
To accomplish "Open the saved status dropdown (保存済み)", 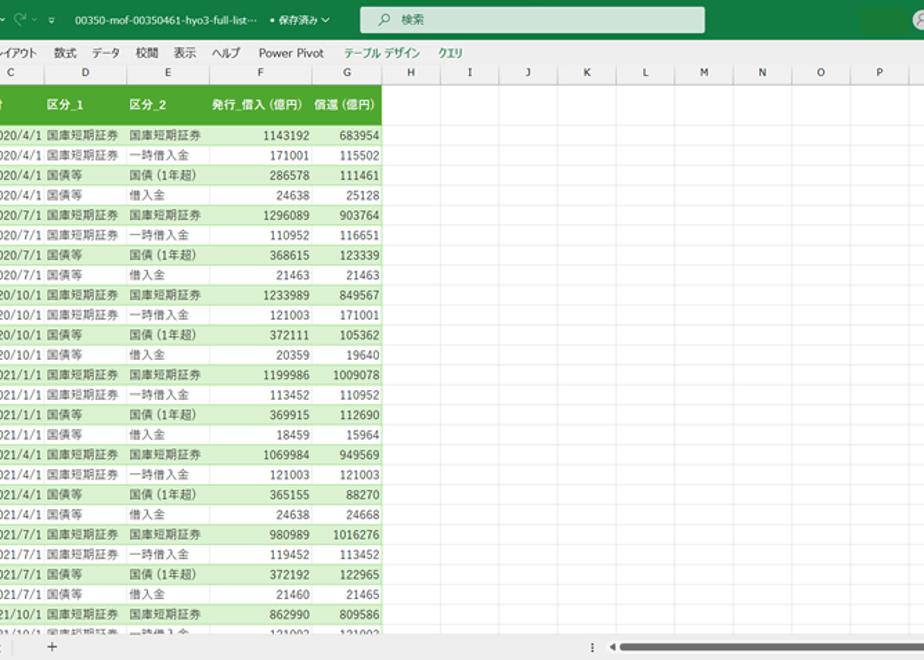I will [x=300, y=20].
